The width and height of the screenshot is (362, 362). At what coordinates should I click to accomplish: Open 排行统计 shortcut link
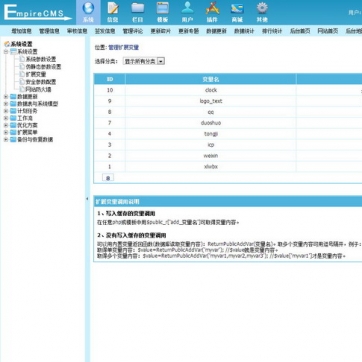[272, 31]
